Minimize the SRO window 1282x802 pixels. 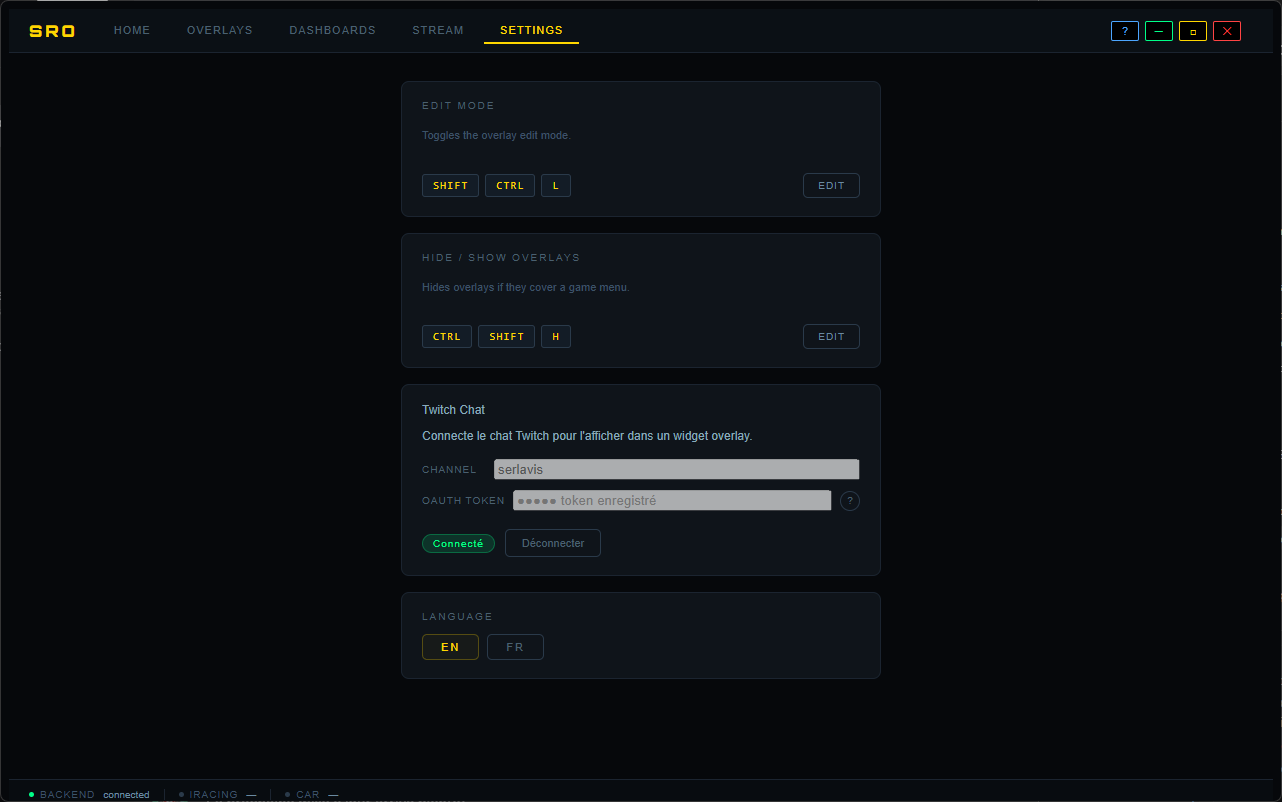[1159, 31]
